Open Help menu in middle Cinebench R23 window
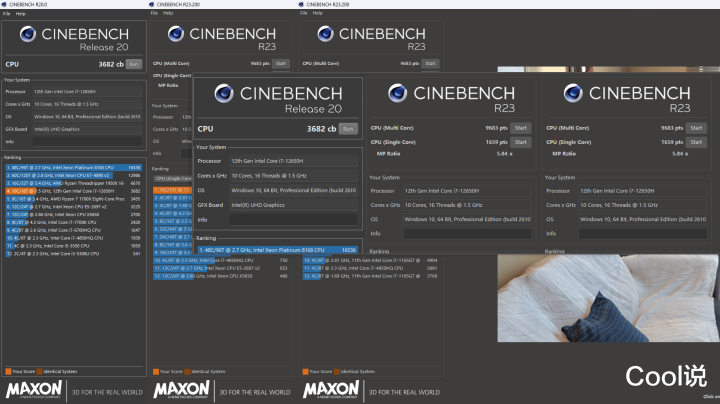This screenshot has height=404, width=720. click(168, 13)
